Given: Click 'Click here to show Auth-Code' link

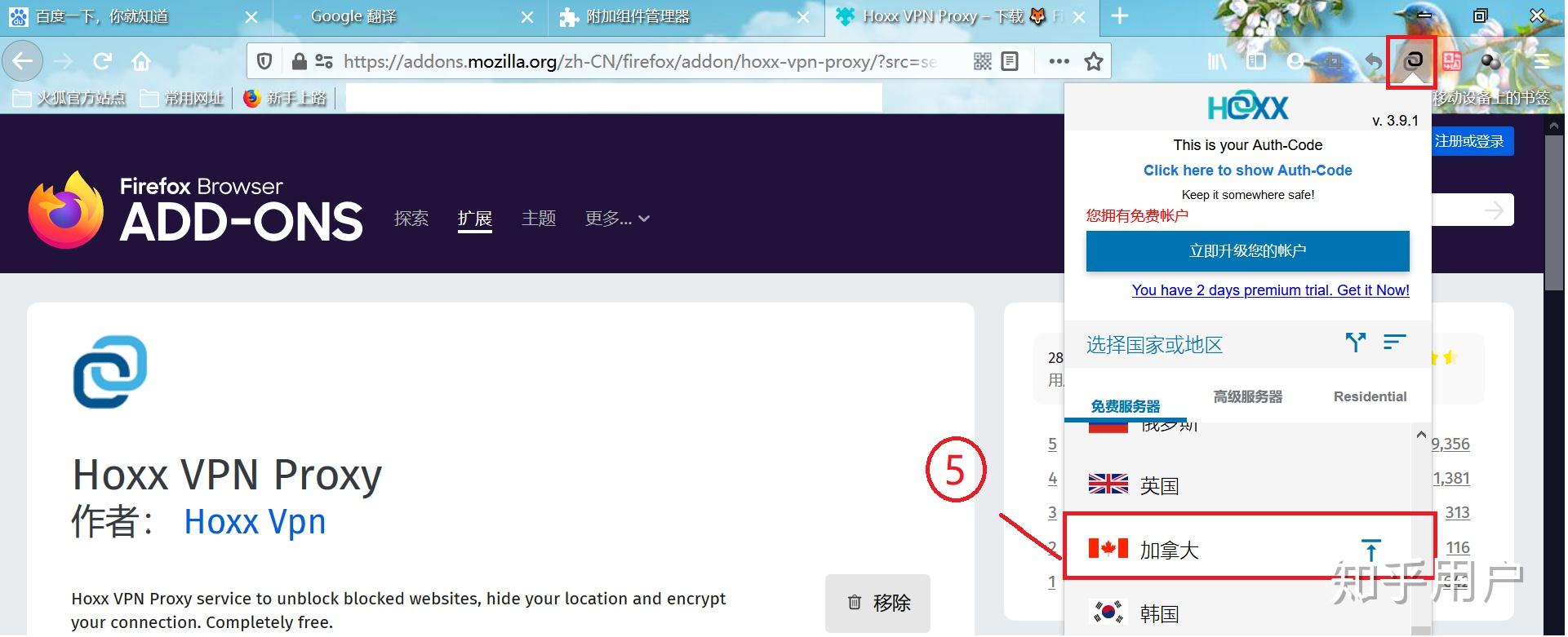Looking at the screenshot, I should pos(1248,170).
